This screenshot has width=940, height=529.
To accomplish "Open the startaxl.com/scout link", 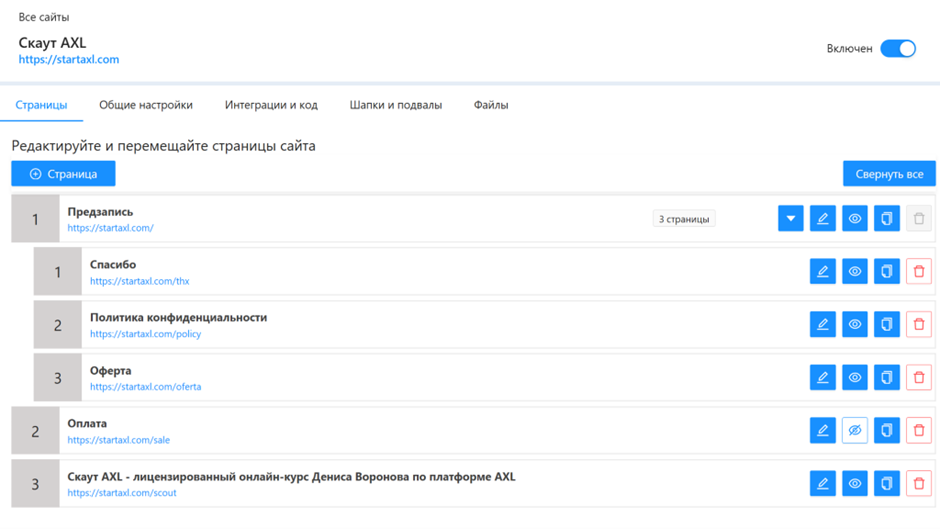I will (122, 492).
